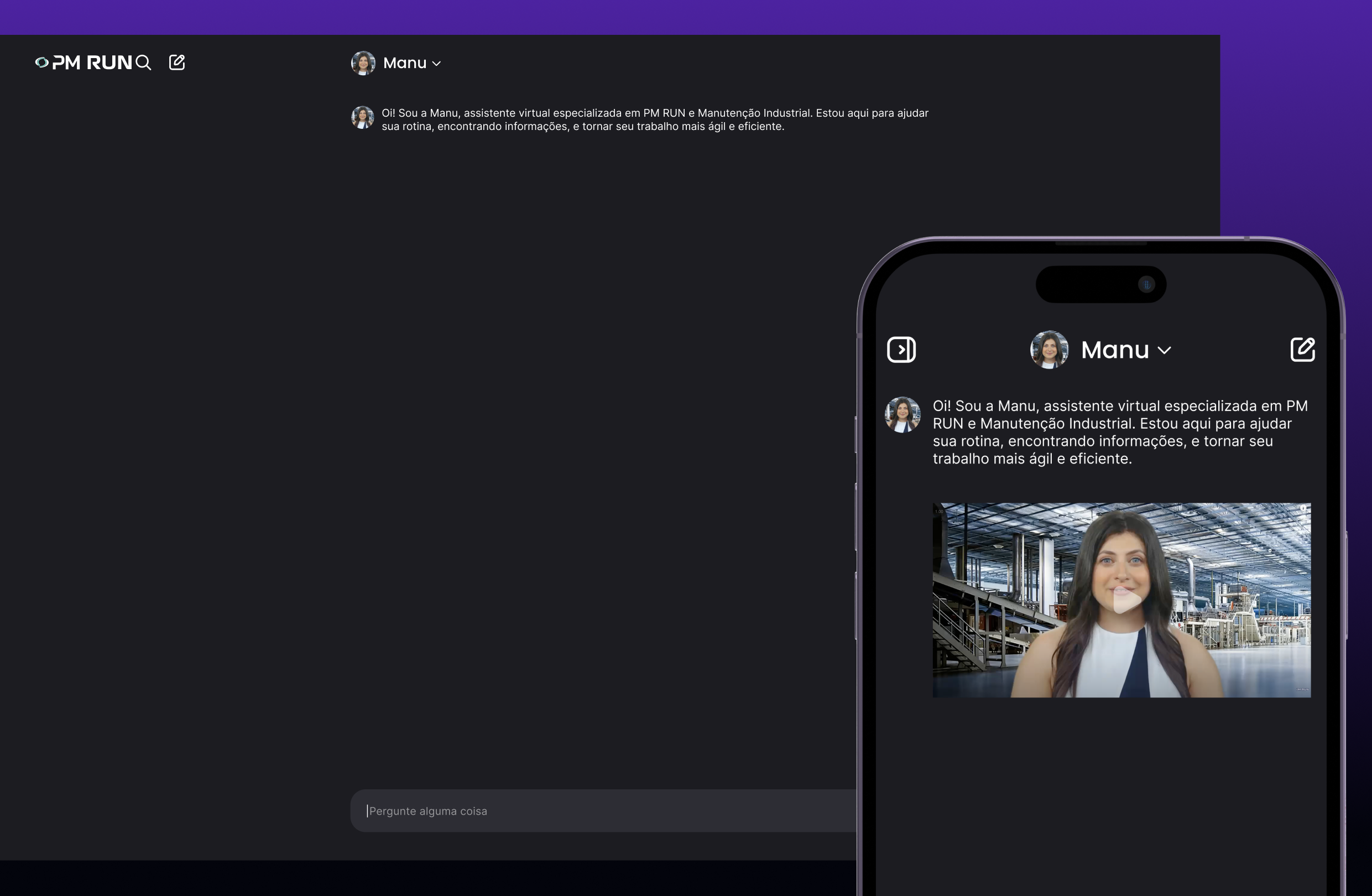Open the sidebar with phone panel-expand icon
The height and width of the screenshot is (896, 1372).
coord(901,350)
